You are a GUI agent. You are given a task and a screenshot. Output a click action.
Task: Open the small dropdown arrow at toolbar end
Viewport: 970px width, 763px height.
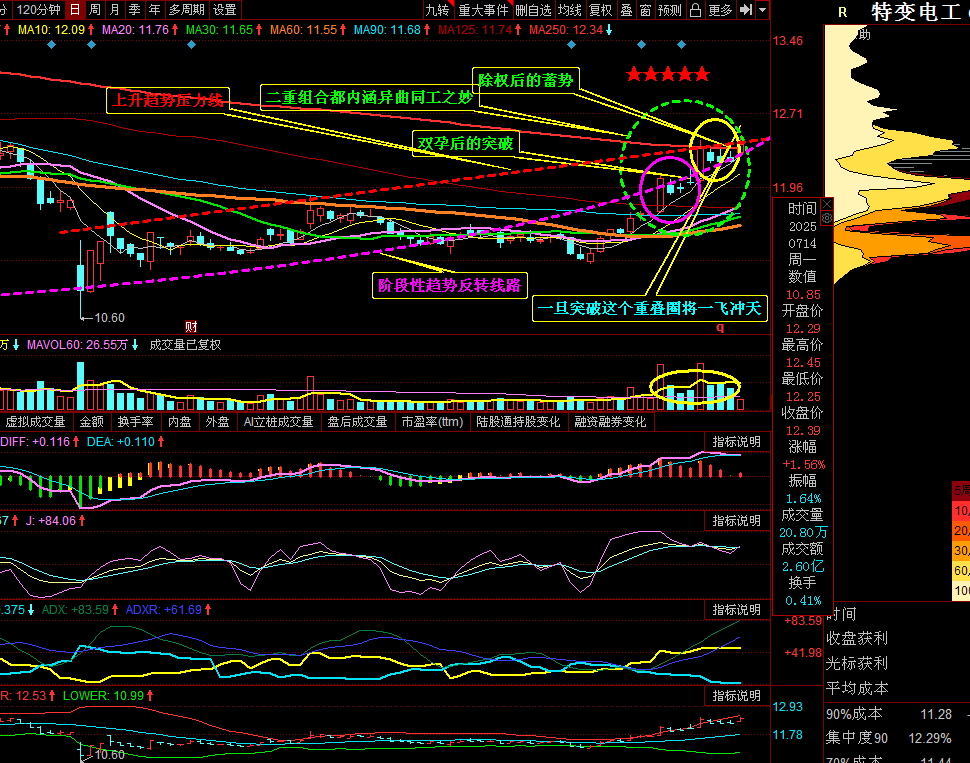click(762, 10)
